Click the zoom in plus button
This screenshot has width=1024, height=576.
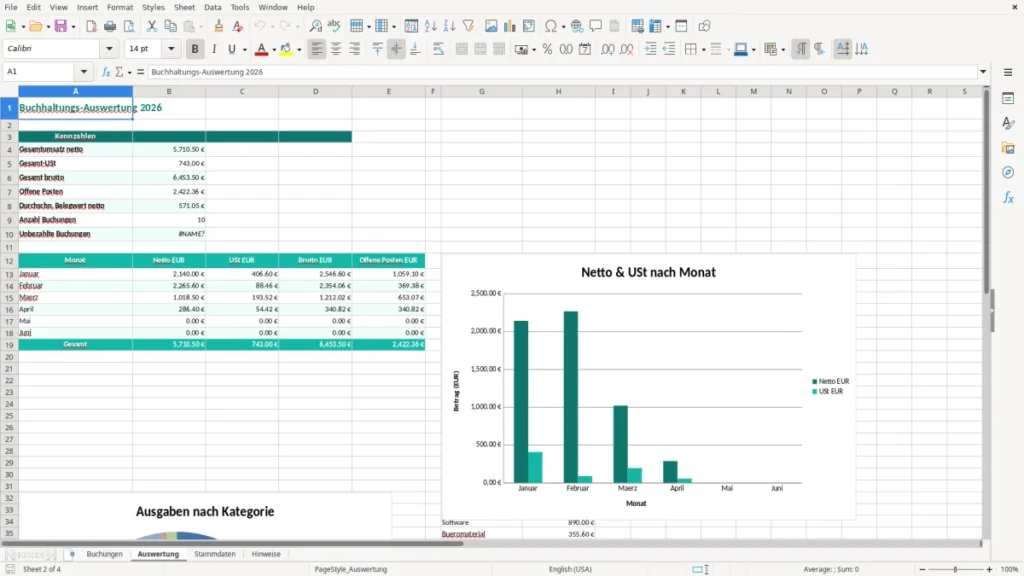(989, 569)
